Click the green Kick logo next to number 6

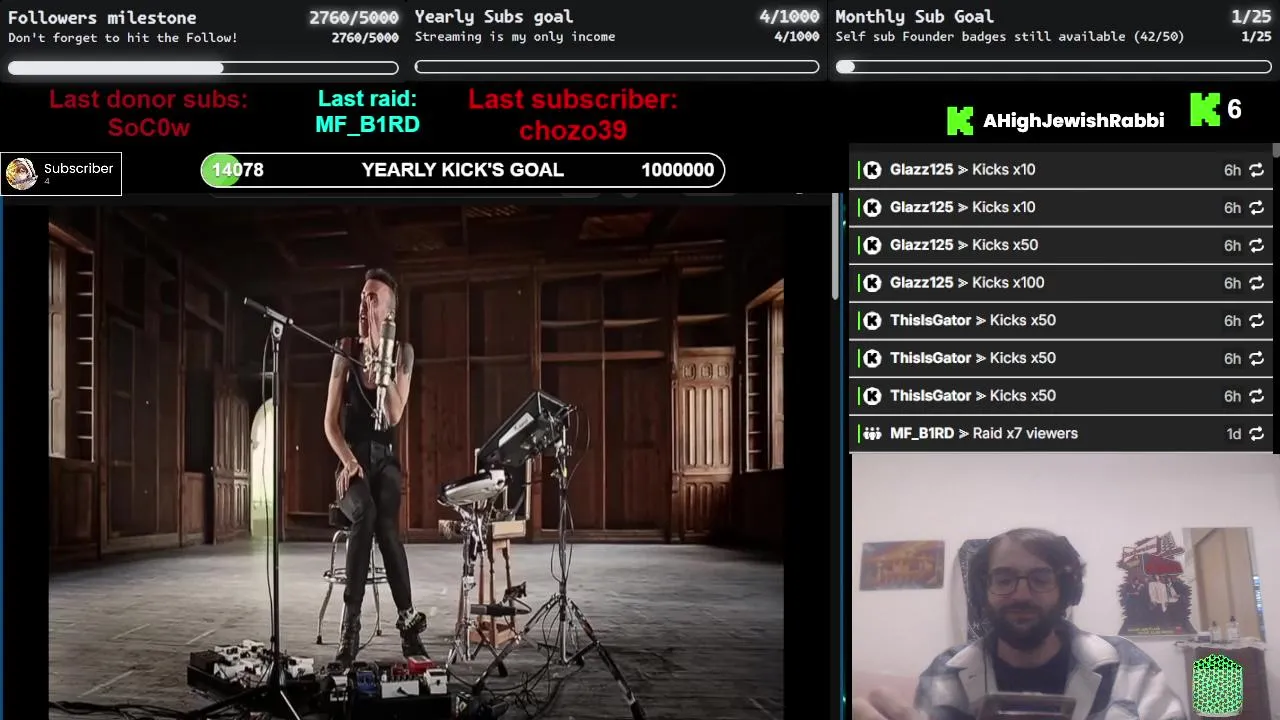tap(1205, 110)
